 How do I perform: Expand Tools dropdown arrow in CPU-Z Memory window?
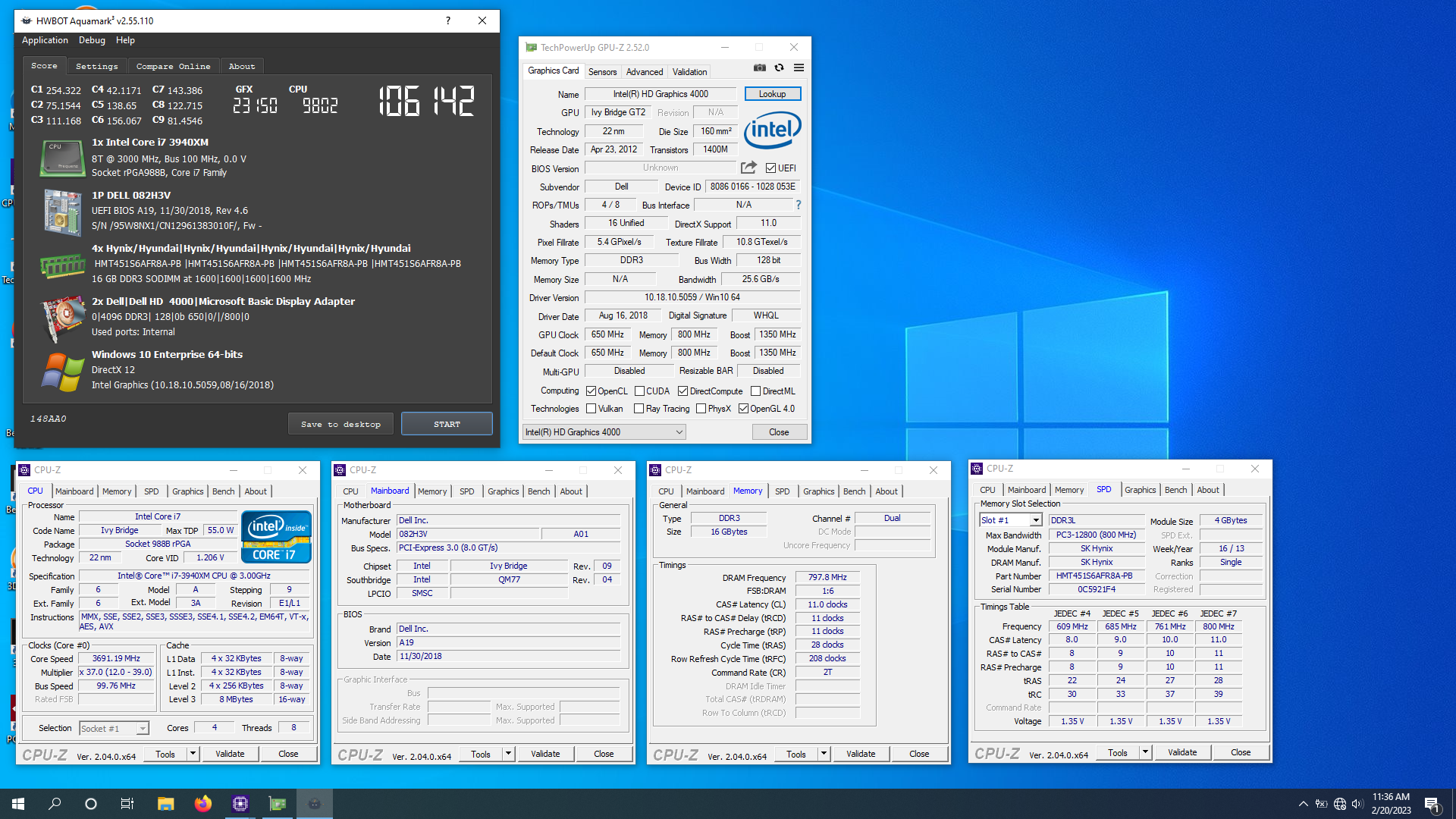pos(824,754)
